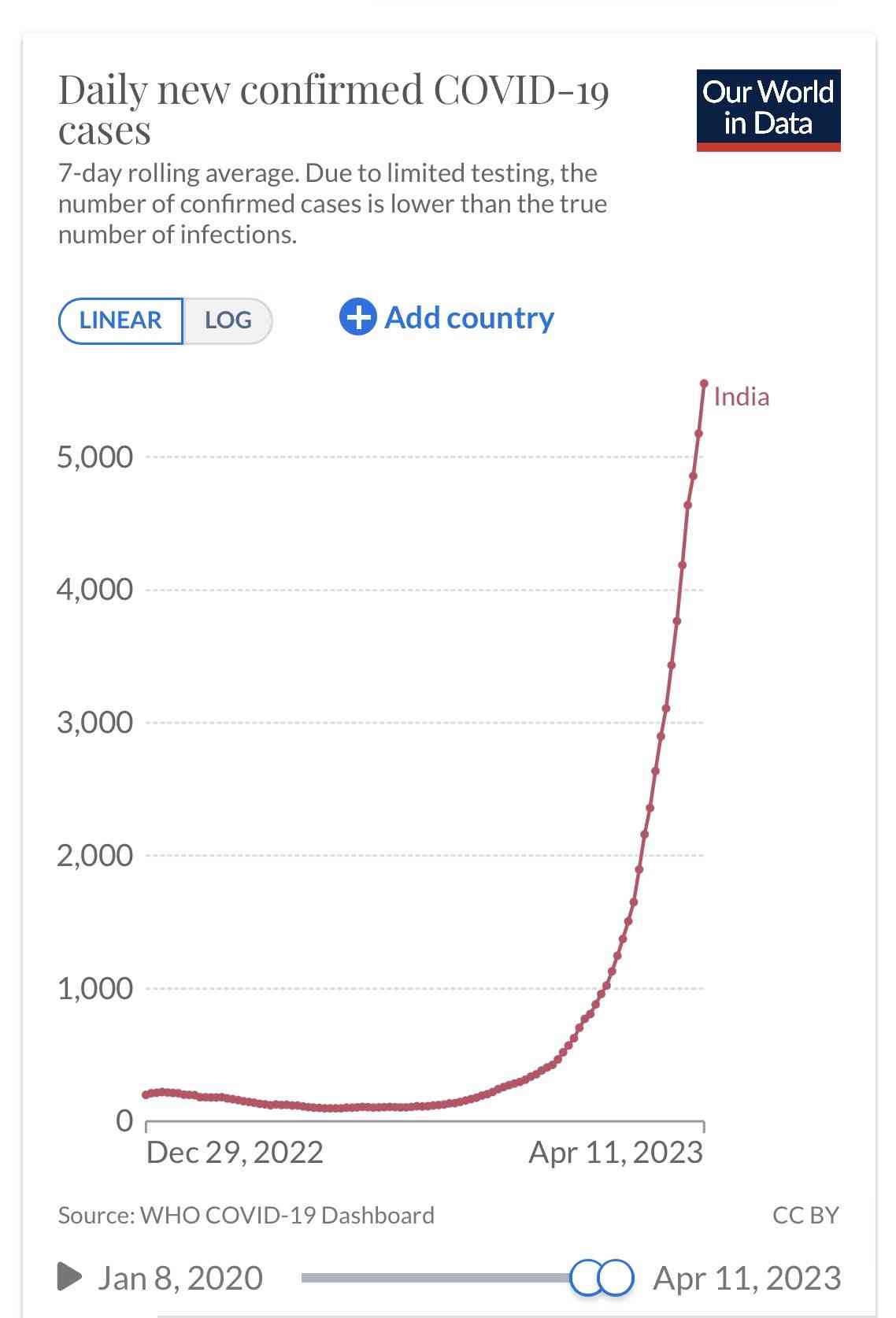Click the Add country link
Image resolution: width=896 pixels, height=1318 pixels.
pos(469,317)
